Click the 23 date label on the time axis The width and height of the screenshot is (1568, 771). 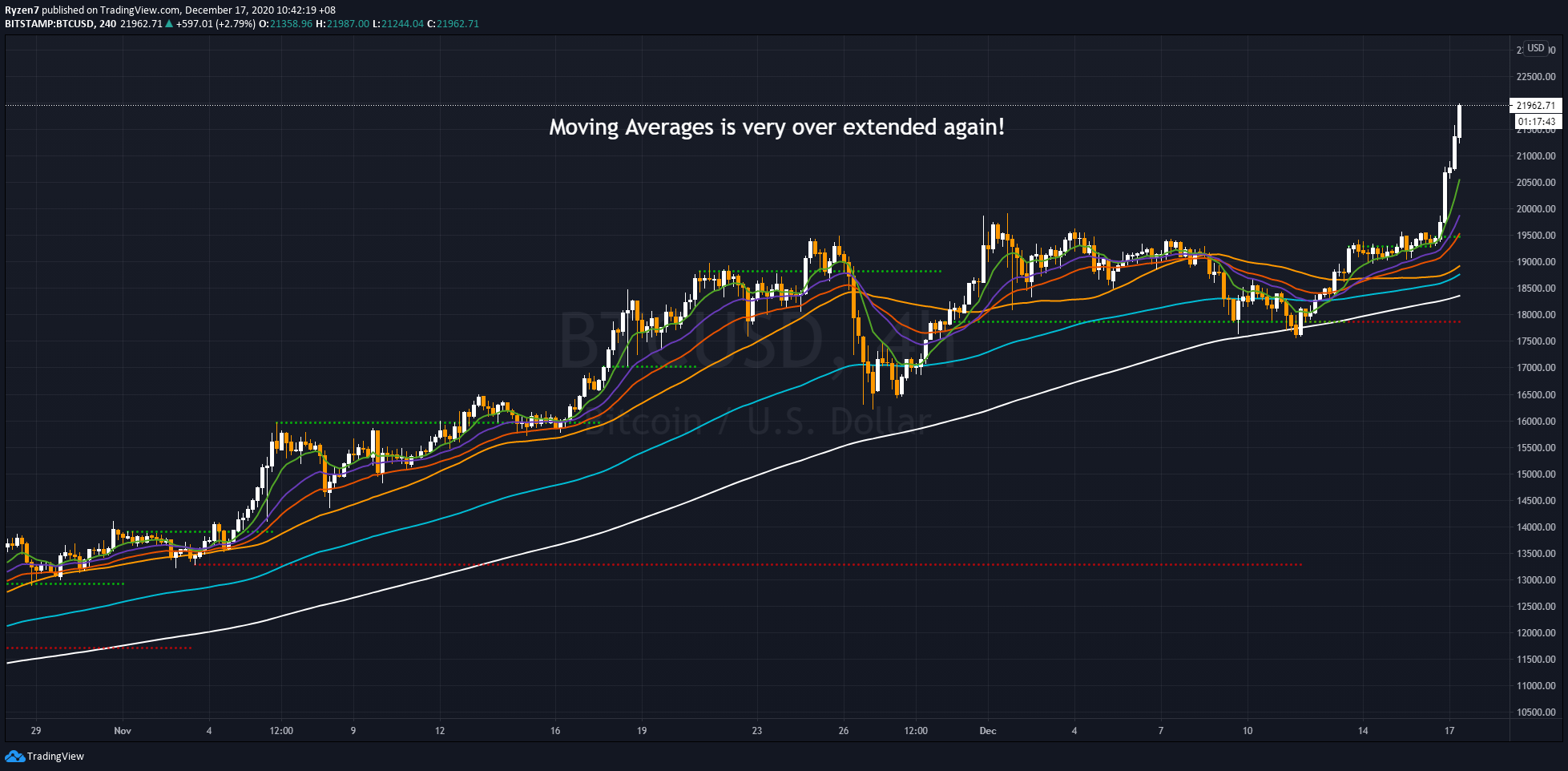tap(757, 731)
